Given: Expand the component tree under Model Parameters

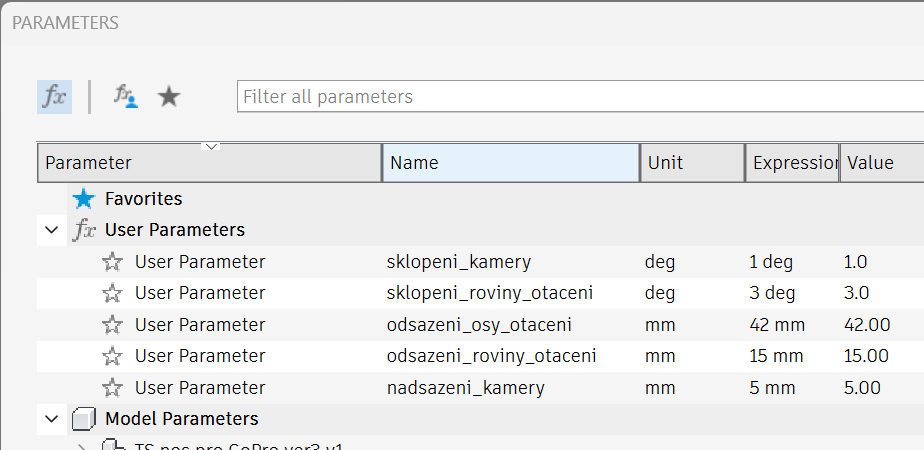Looking at the screenshot, I should (x=84, y=445).
